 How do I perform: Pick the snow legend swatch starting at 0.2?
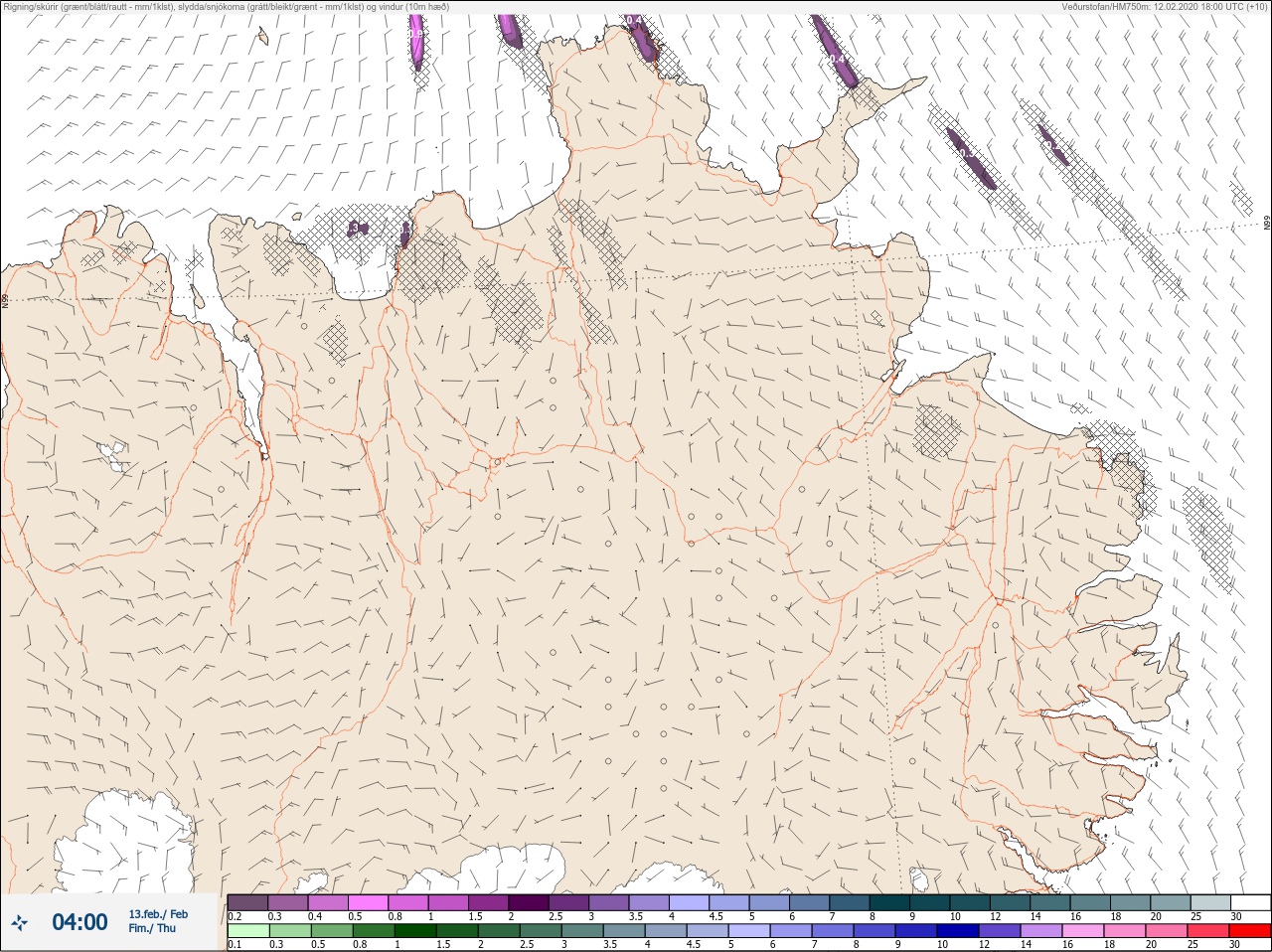247,902
